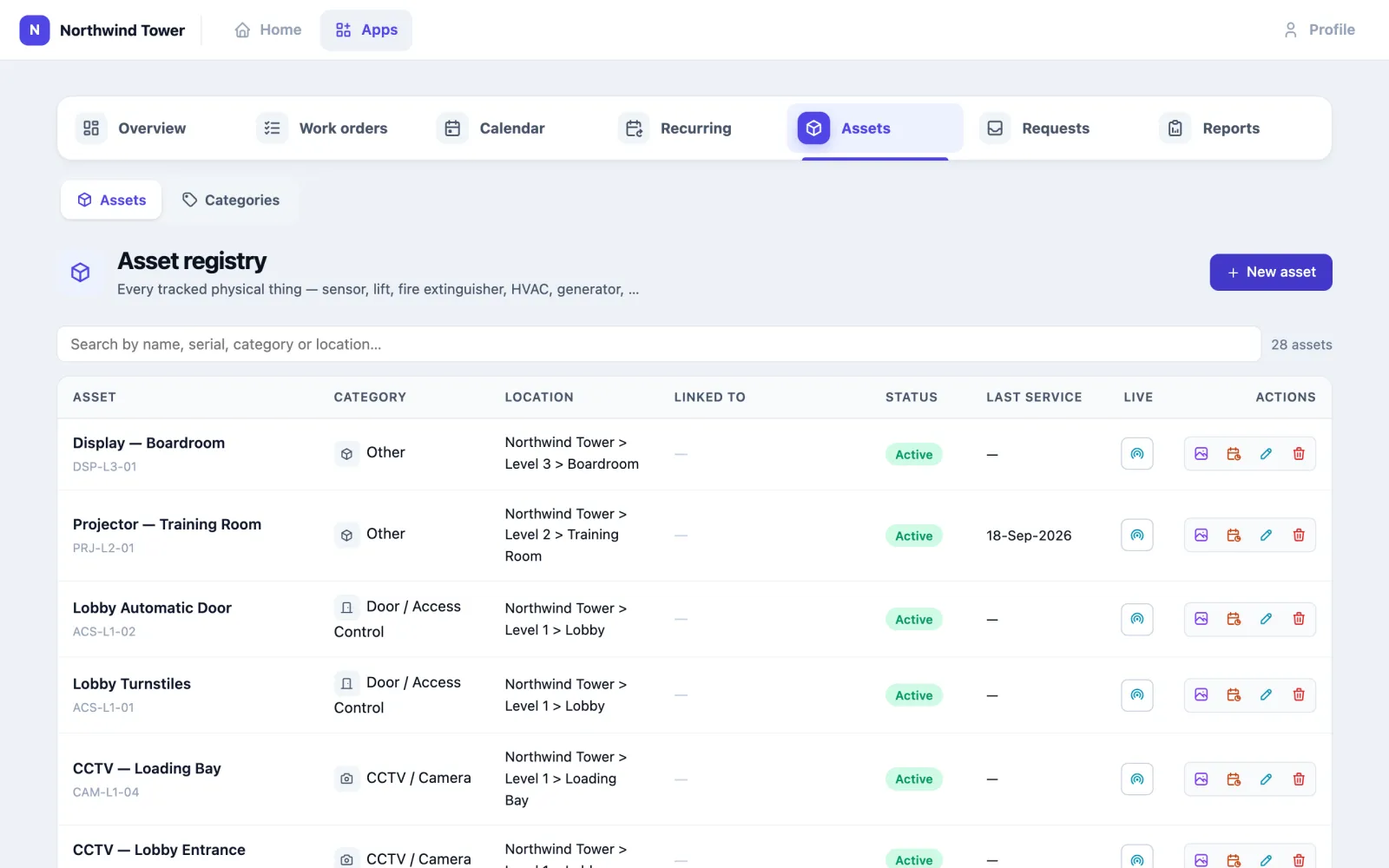Navigate to Home in top bar
Viewport: 1389px width, 868px height.
coord(268,30)
